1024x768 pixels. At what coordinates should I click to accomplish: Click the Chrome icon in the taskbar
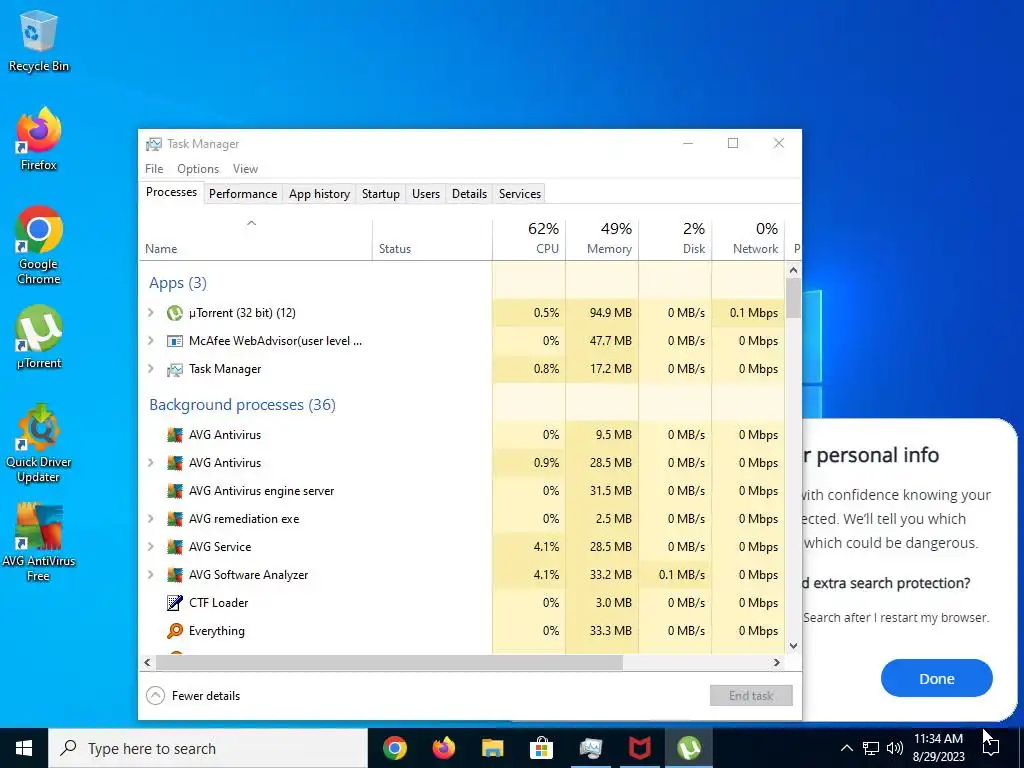[x=394, y=748]
